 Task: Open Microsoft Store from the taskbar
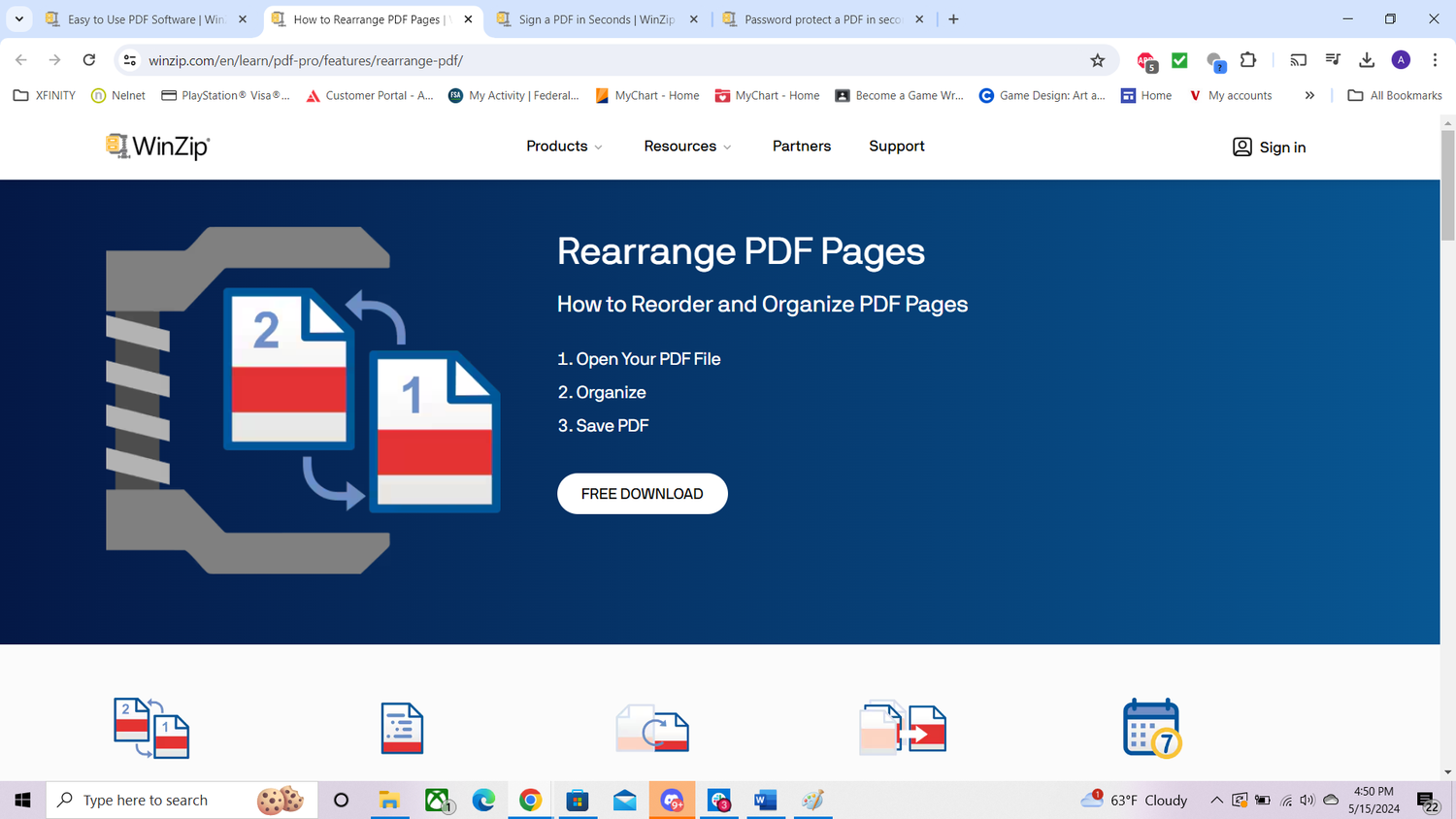pos(578,801)
